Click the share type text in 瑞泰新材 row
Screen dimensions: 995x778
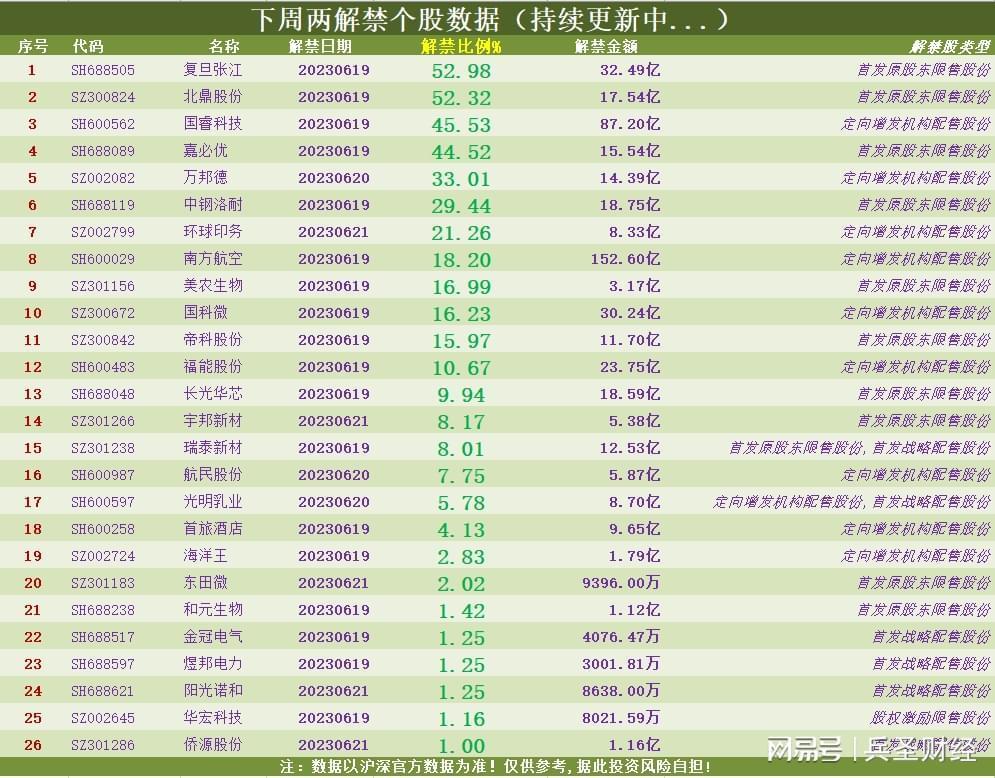coord(860,448)
